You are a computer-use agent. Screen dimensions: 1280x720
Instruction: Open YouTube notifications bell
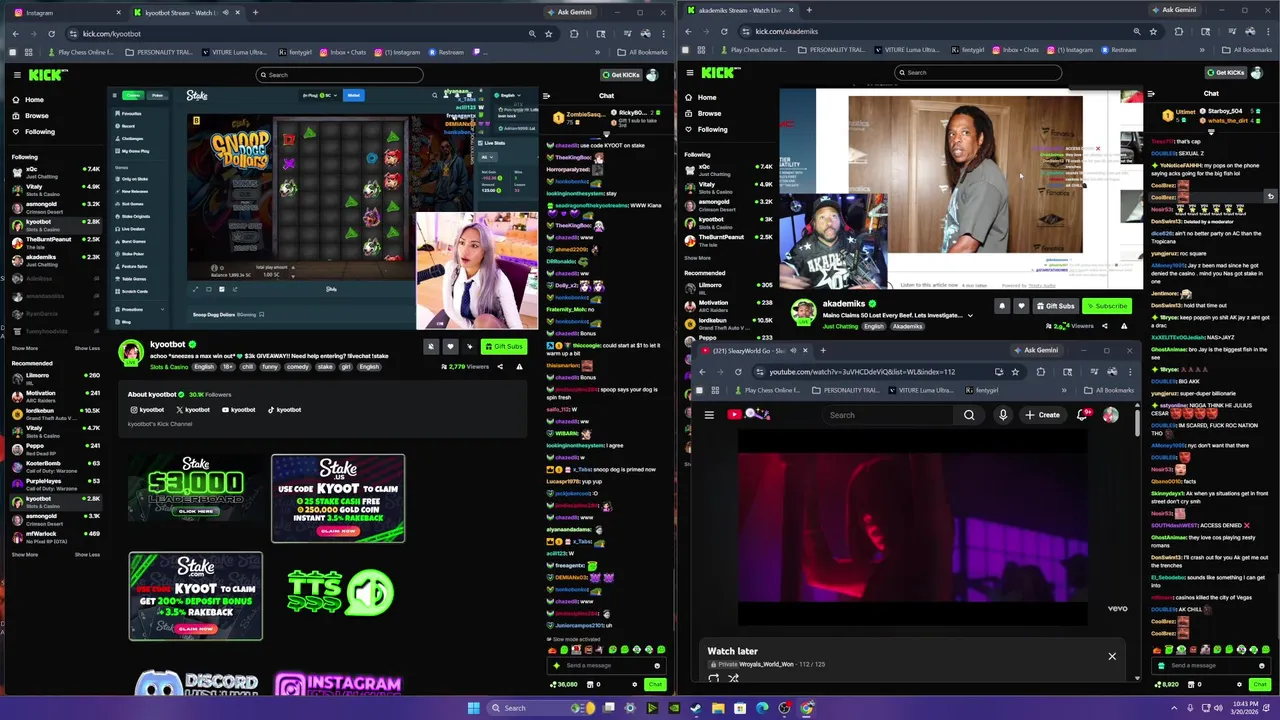pyautogui.click(x=1081, y=415)
